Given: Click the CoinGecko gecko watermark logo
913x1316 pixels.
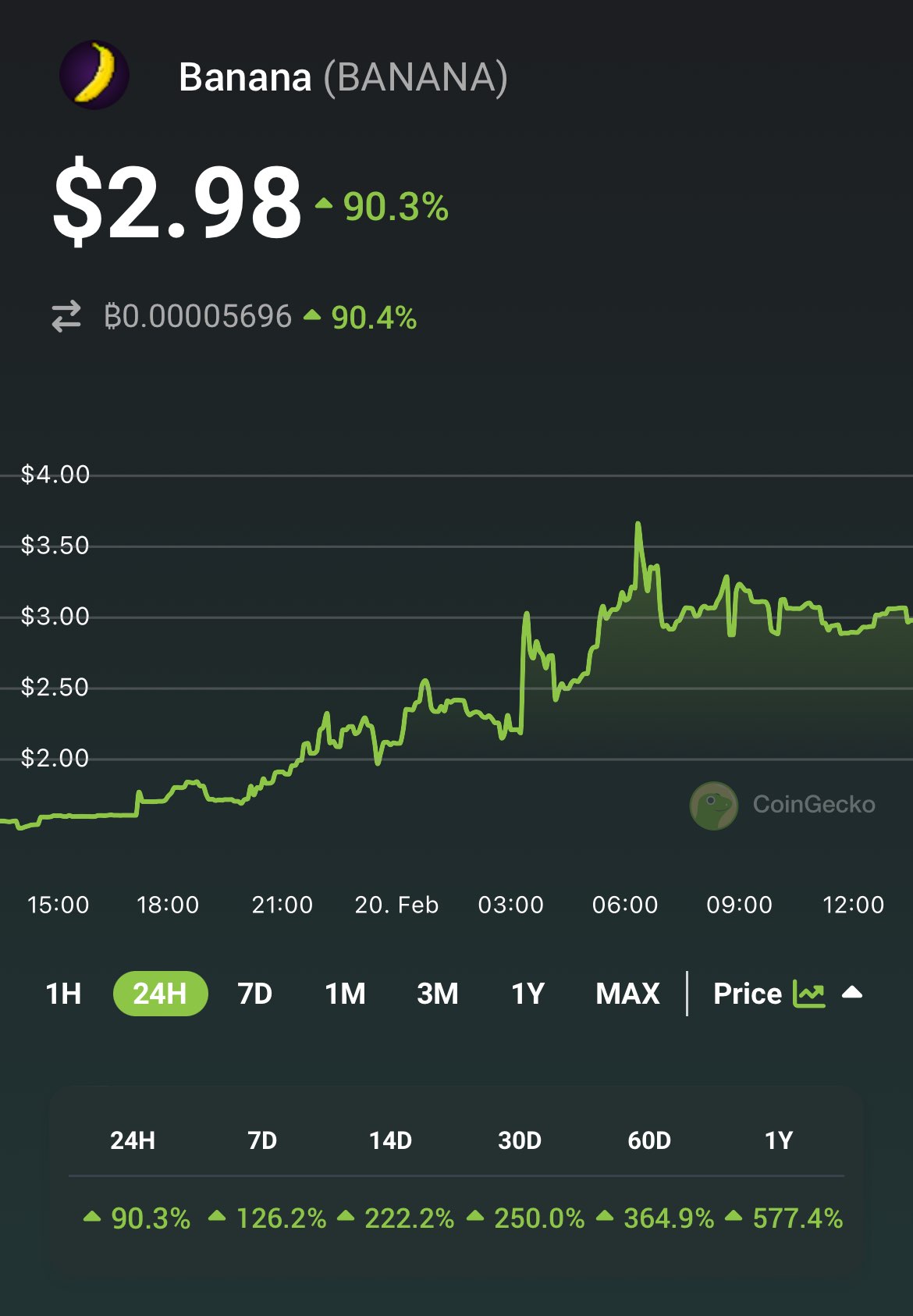Looking at the screenshot, I should (713, 806).
